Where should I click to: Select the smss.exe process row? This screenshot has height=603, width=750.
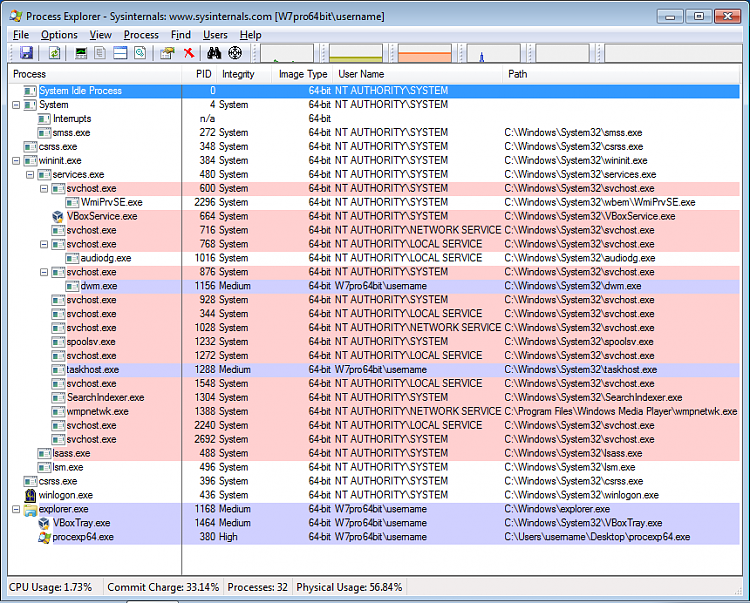coord(375,132)
